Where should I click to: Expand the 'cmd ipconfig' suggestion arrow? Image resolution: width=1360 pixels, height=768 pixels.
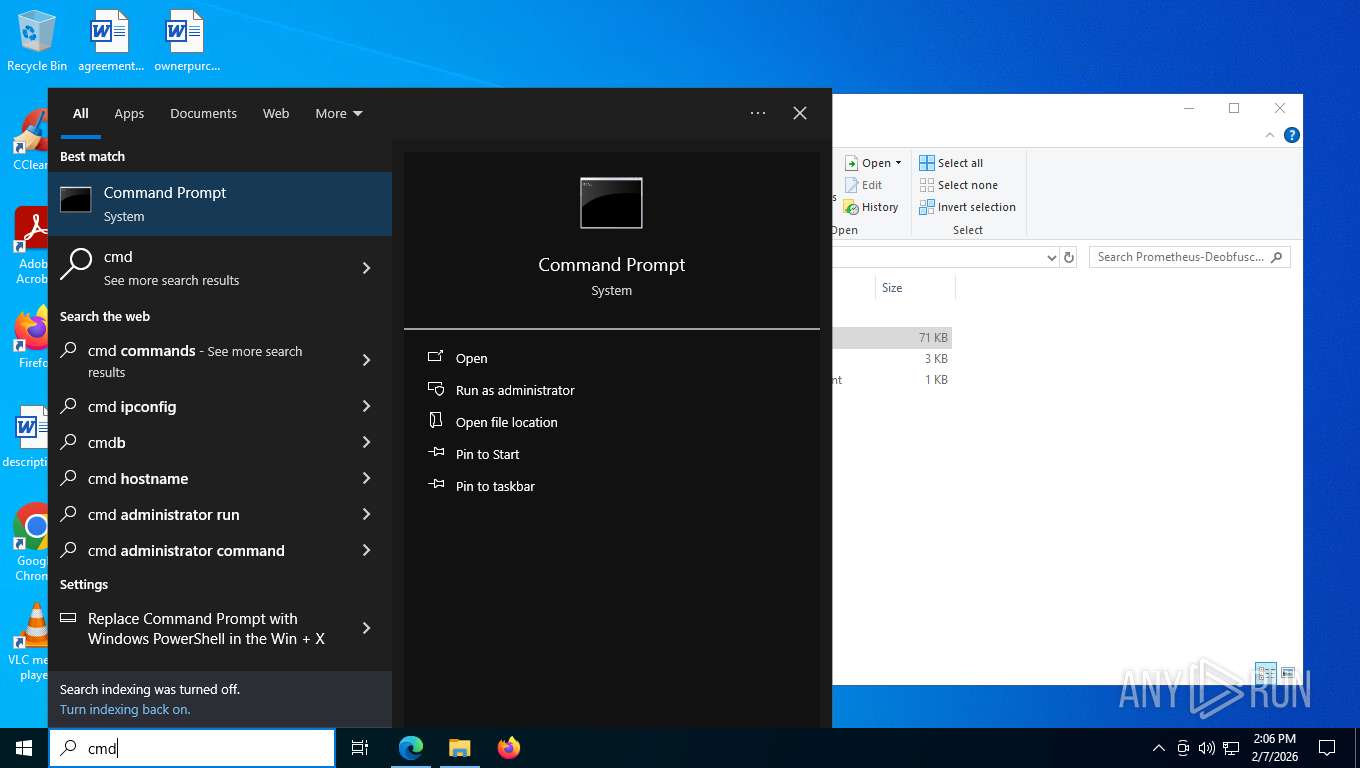point(366,406)
